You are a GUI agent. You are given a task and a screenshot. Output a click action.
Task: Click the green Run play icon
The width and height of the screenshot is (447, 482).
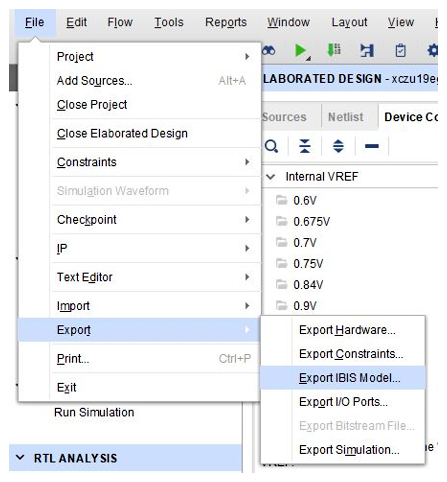click(301, 51)
